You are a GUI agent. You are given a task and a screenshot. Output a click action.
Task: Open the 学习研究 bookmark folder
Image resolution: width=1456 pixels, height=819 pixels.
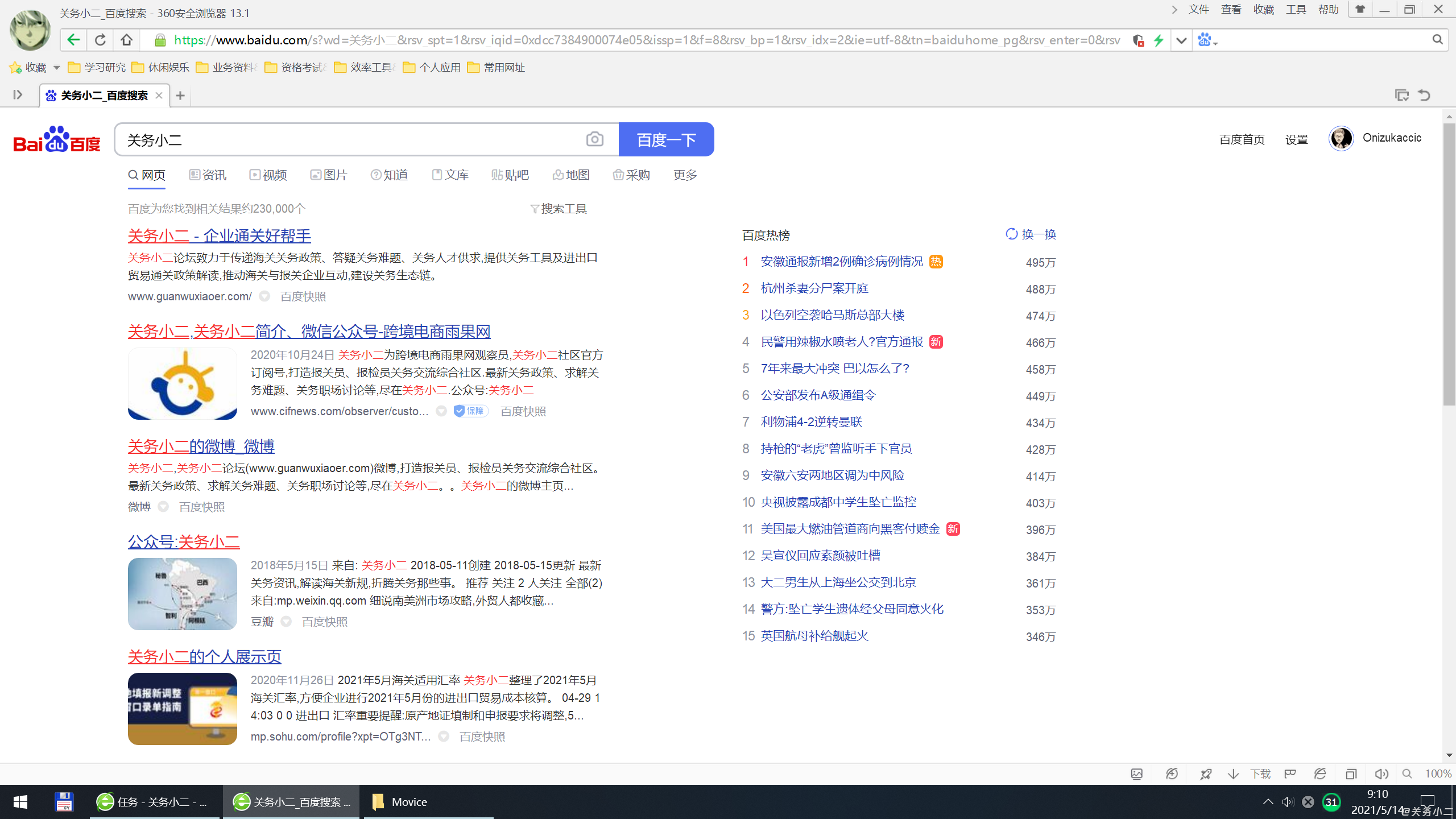point(97,68)
